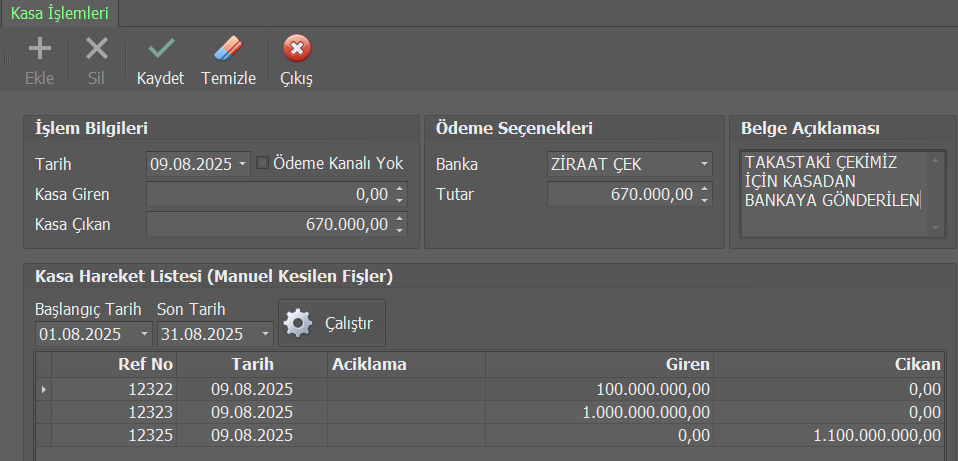Click the Ekle plus icon
Screen dimensions: 958x461
[39, 49]
